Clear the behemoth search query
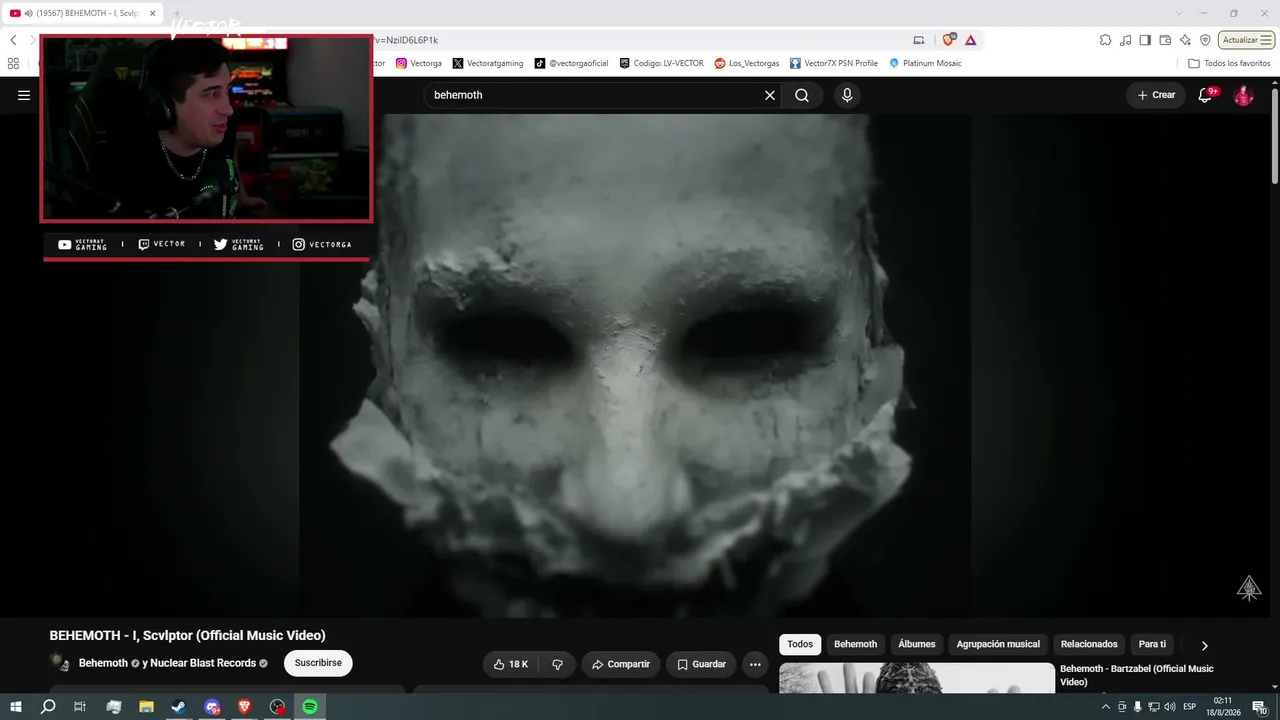 point(770,95)
